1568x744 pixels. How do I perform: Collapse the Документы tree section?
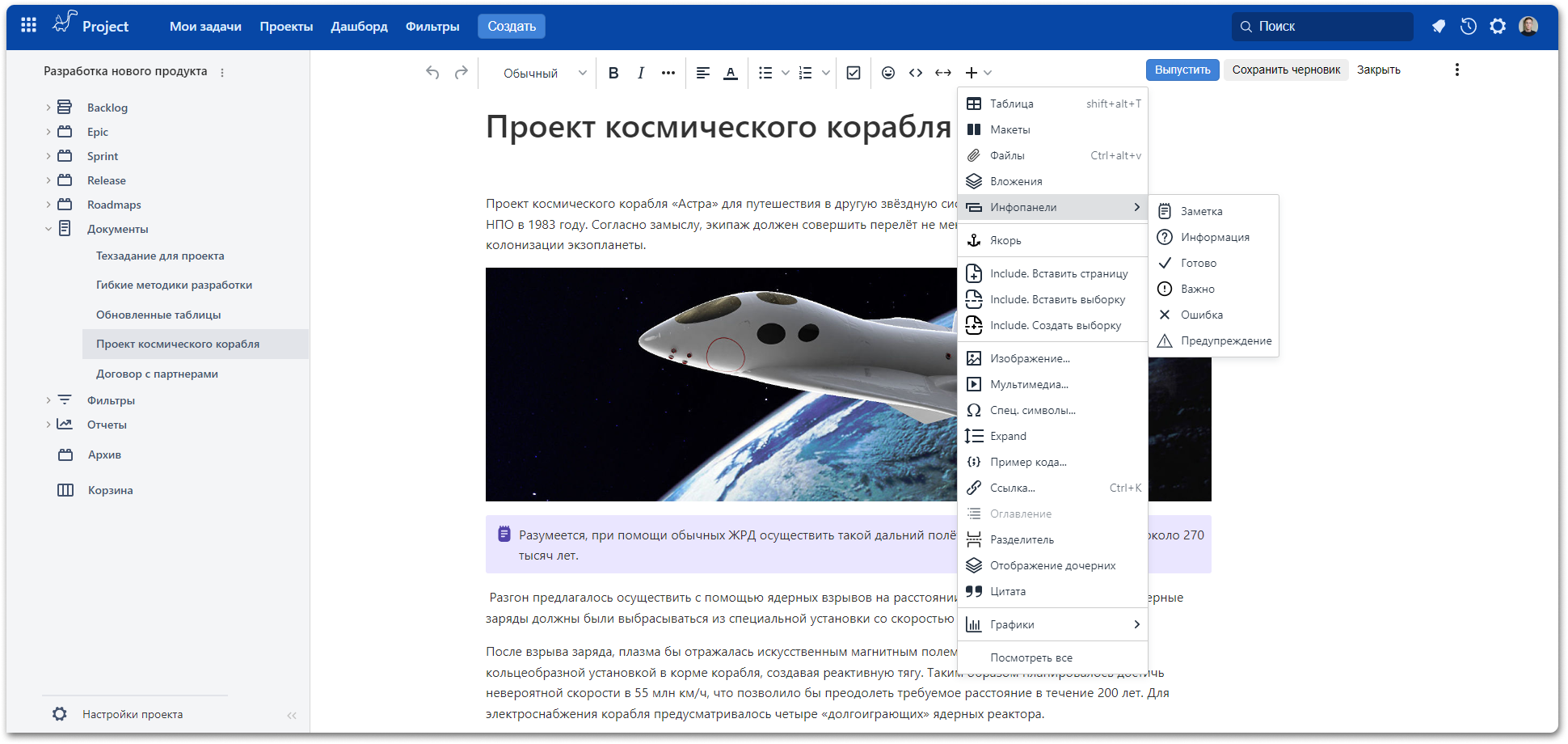pos(48,229)
